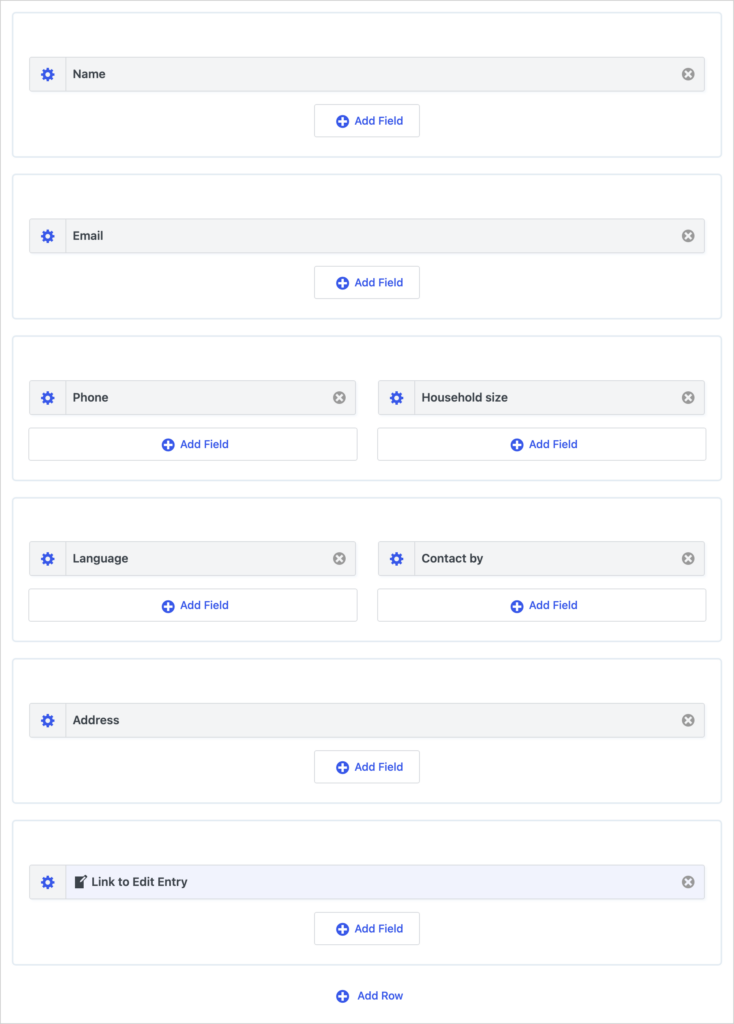Open settings gear for Email field
The image size is (734, 1024).
click(48, 236)
